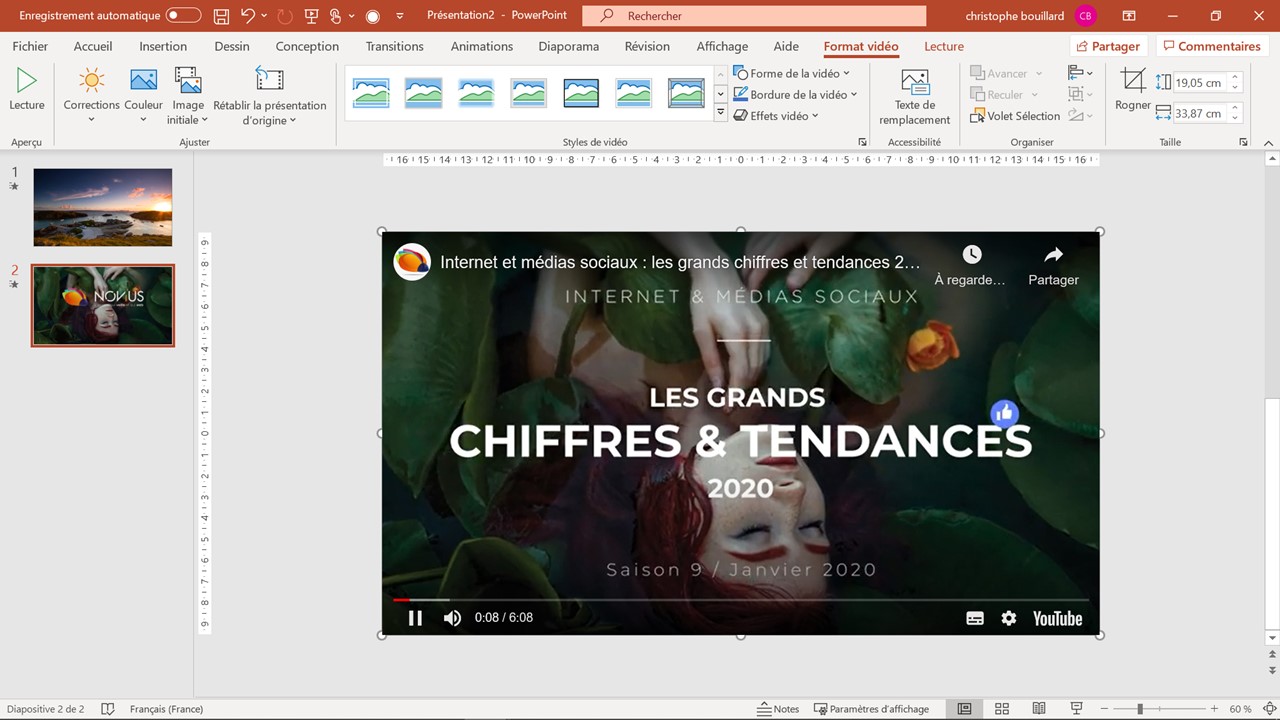Click Paramètres d'affichage in status bar

tap(871, 709)
